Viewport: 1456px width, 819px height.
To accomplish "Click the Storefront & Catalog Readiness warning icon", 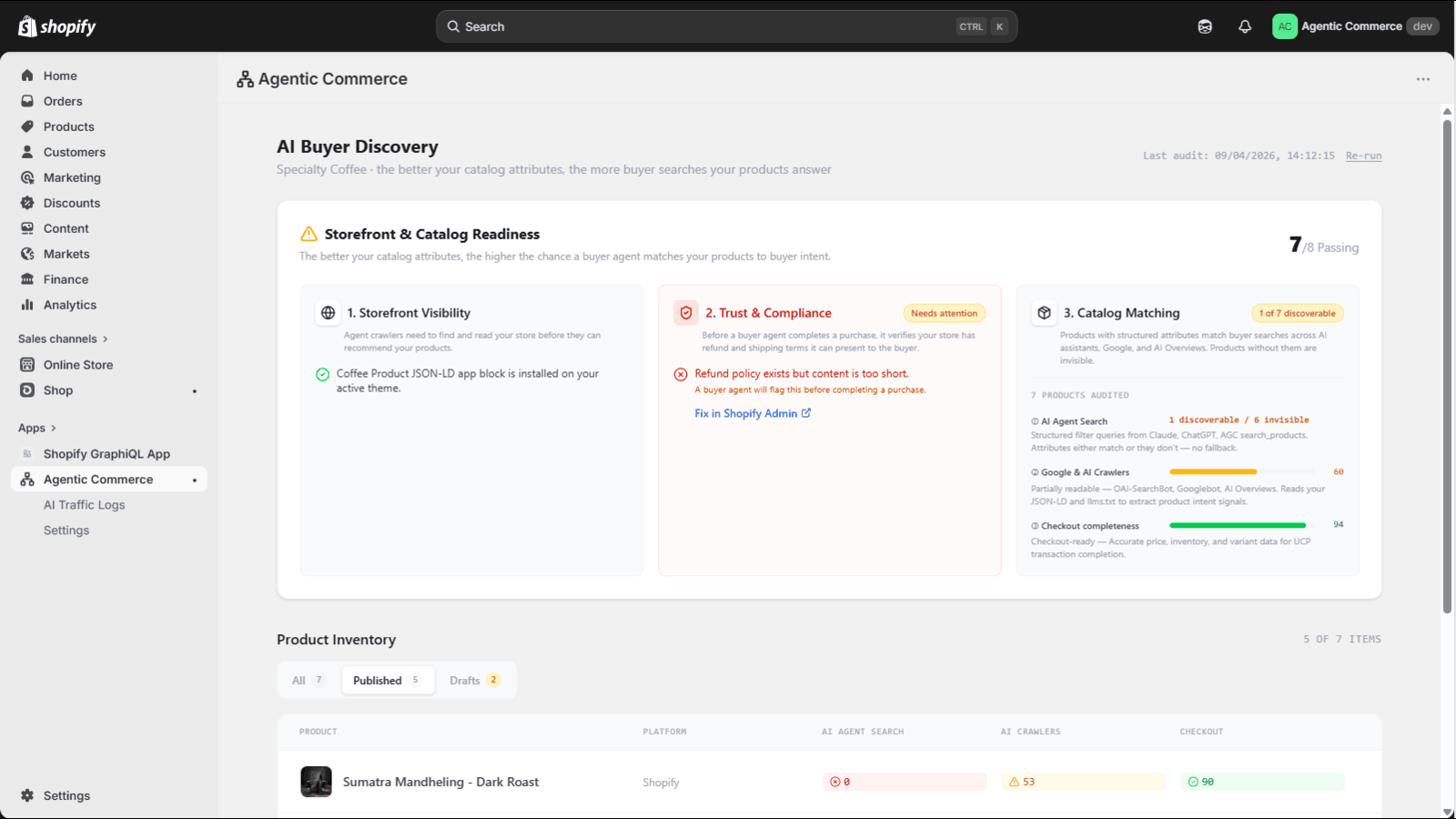I will 309,234.
